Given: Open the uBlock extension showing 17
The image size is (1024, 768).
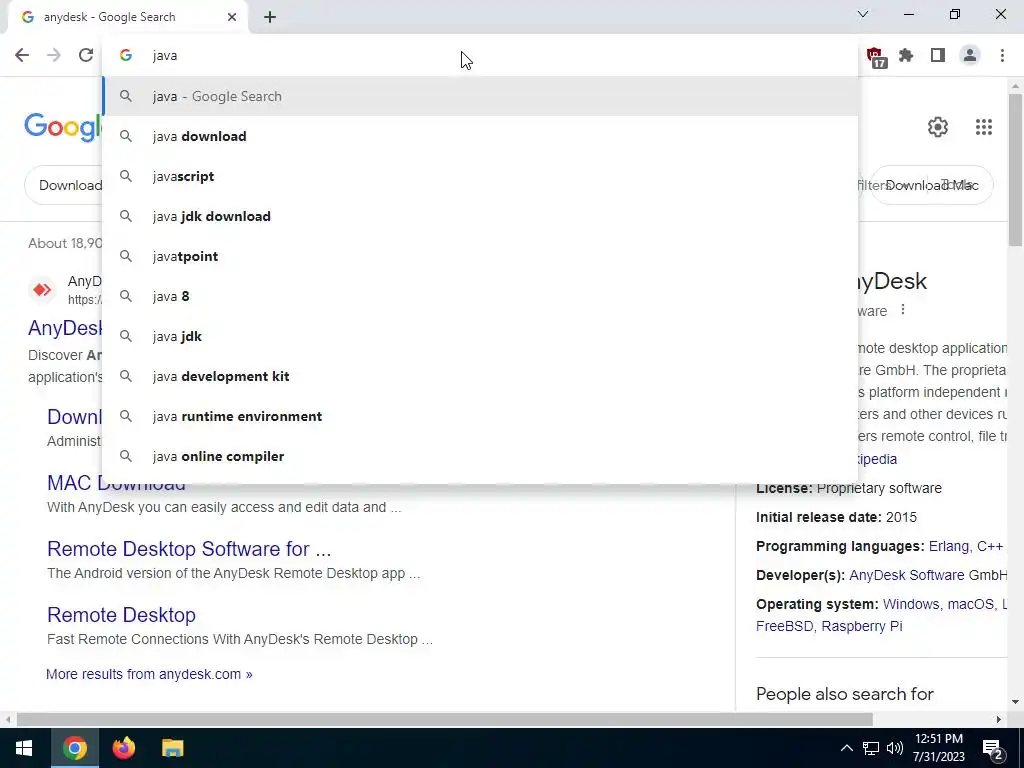Looking at the screenshot, I should [876, 57].
